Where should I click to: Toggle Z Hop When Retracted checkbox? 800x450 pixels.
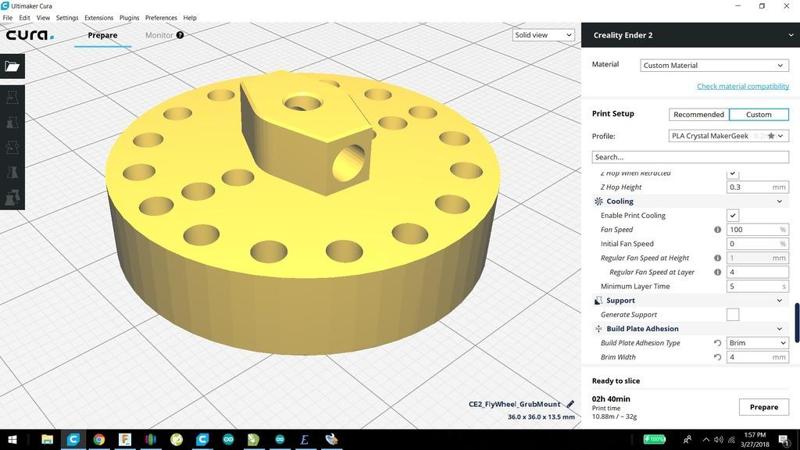(x=733, y=173)
